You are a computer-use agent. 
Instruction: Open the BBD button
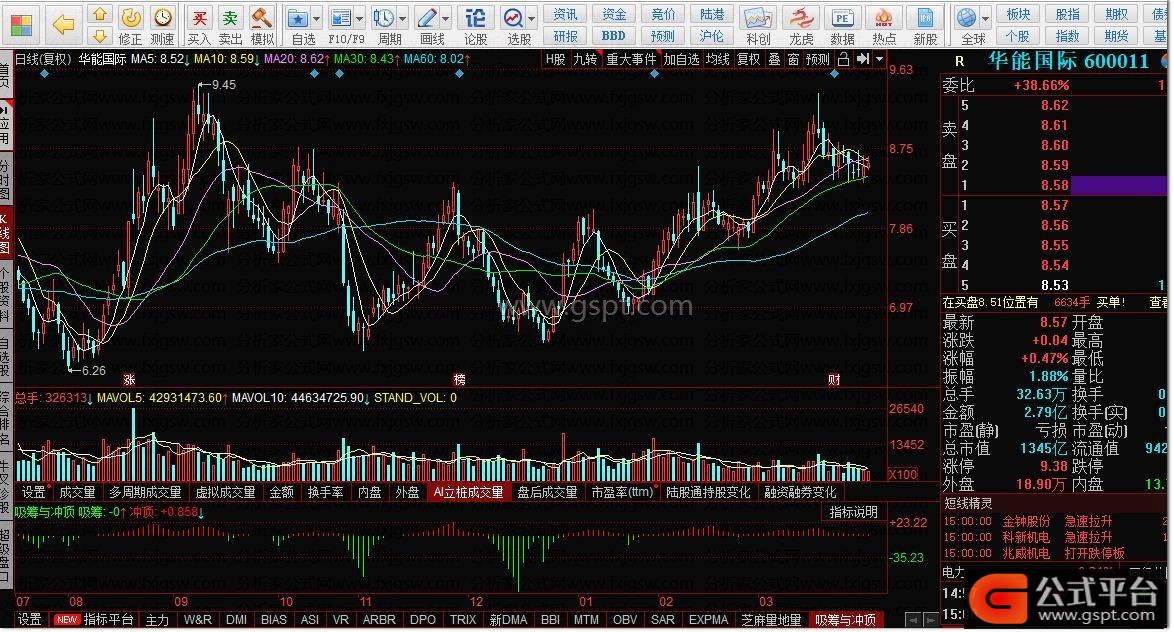point(614,36)
